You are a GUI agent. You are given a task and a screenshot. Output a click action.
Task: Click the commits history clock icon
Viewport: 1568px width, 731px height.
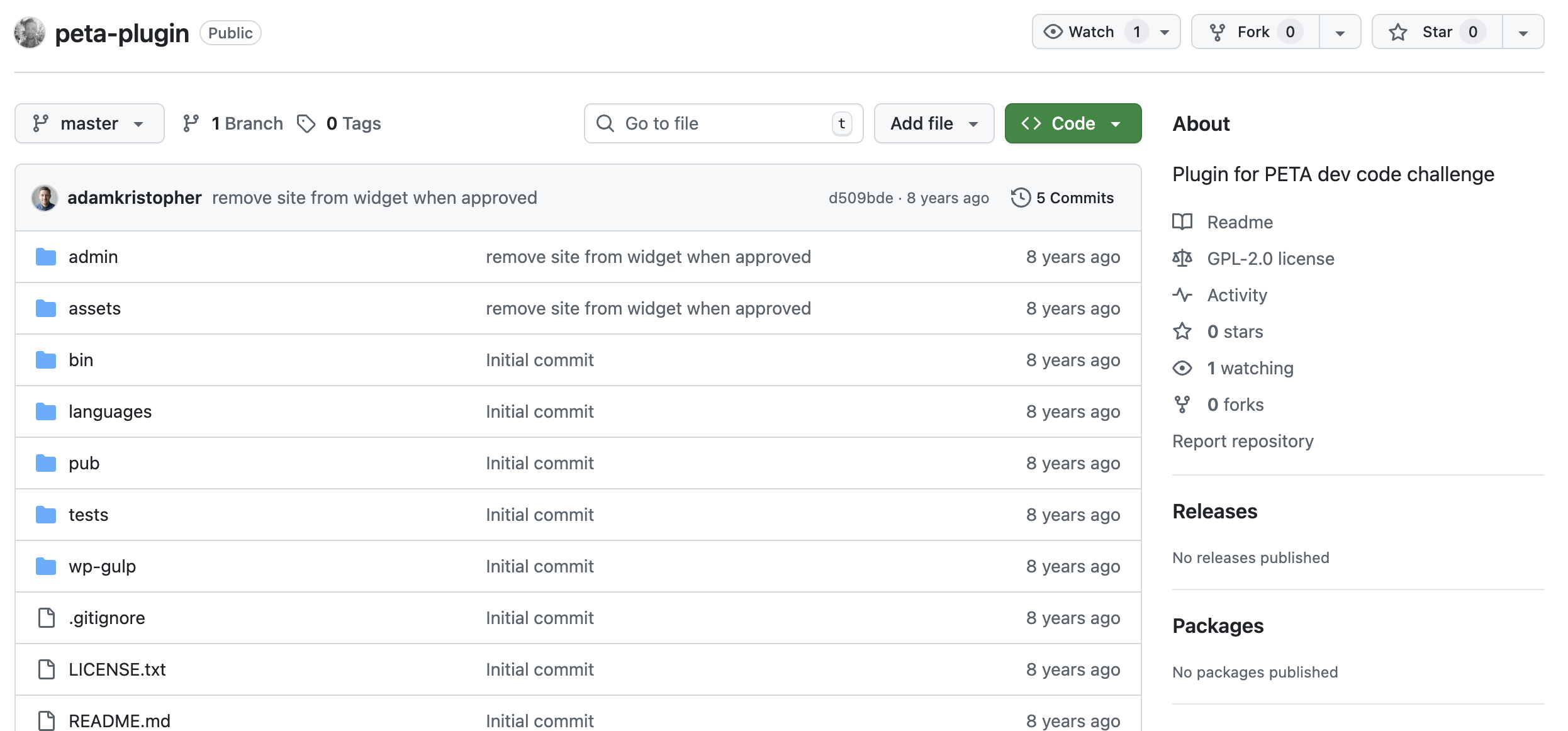1021,198
